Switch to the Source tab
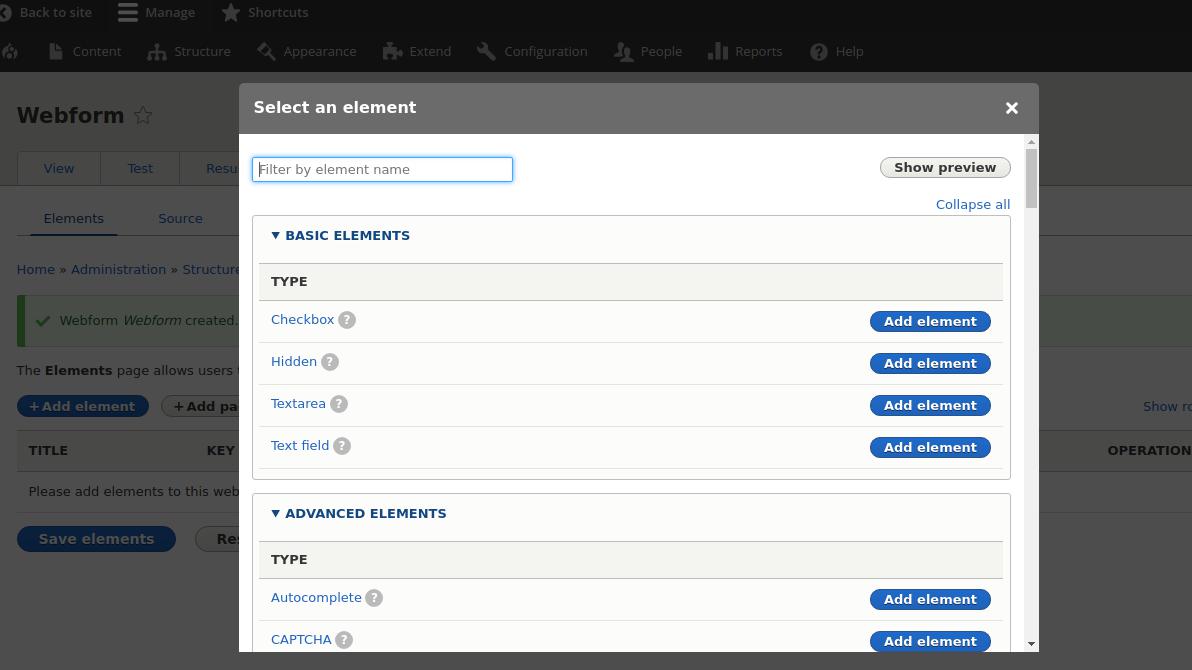 (180, 219)
